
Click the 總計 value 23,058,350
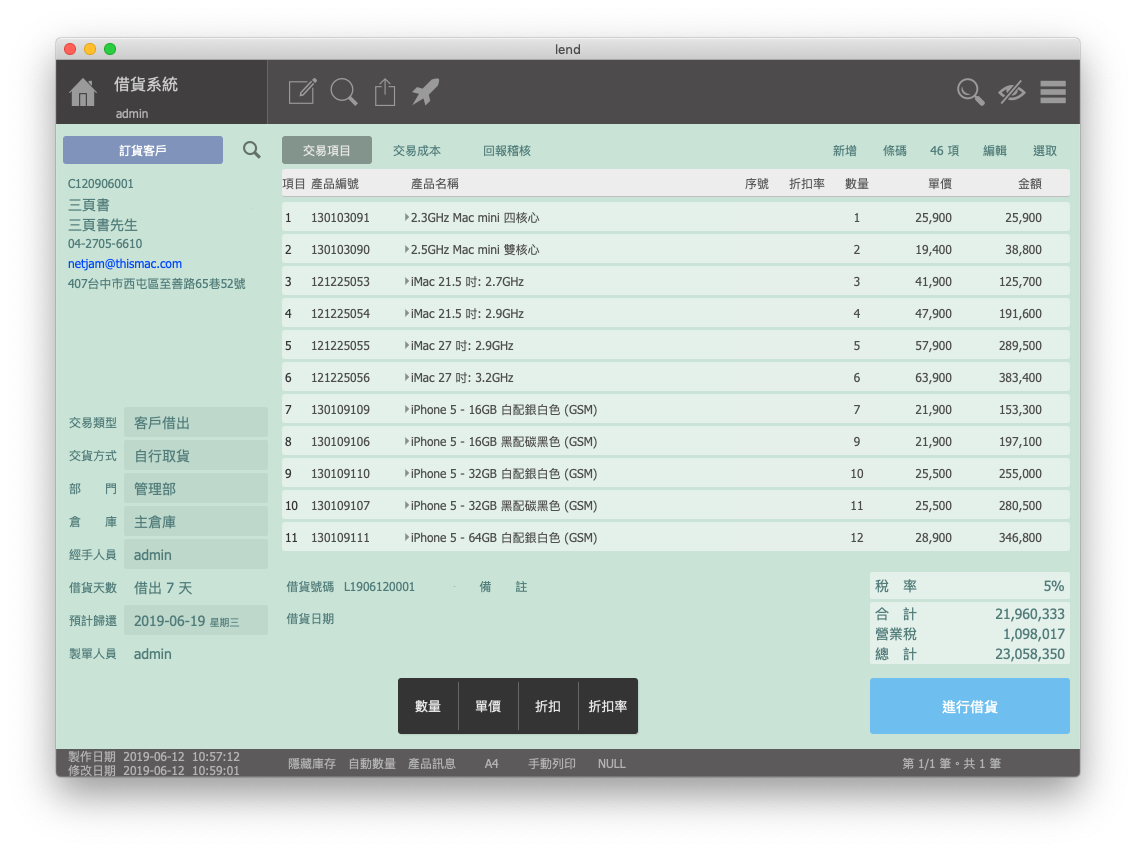(1030, 654)
